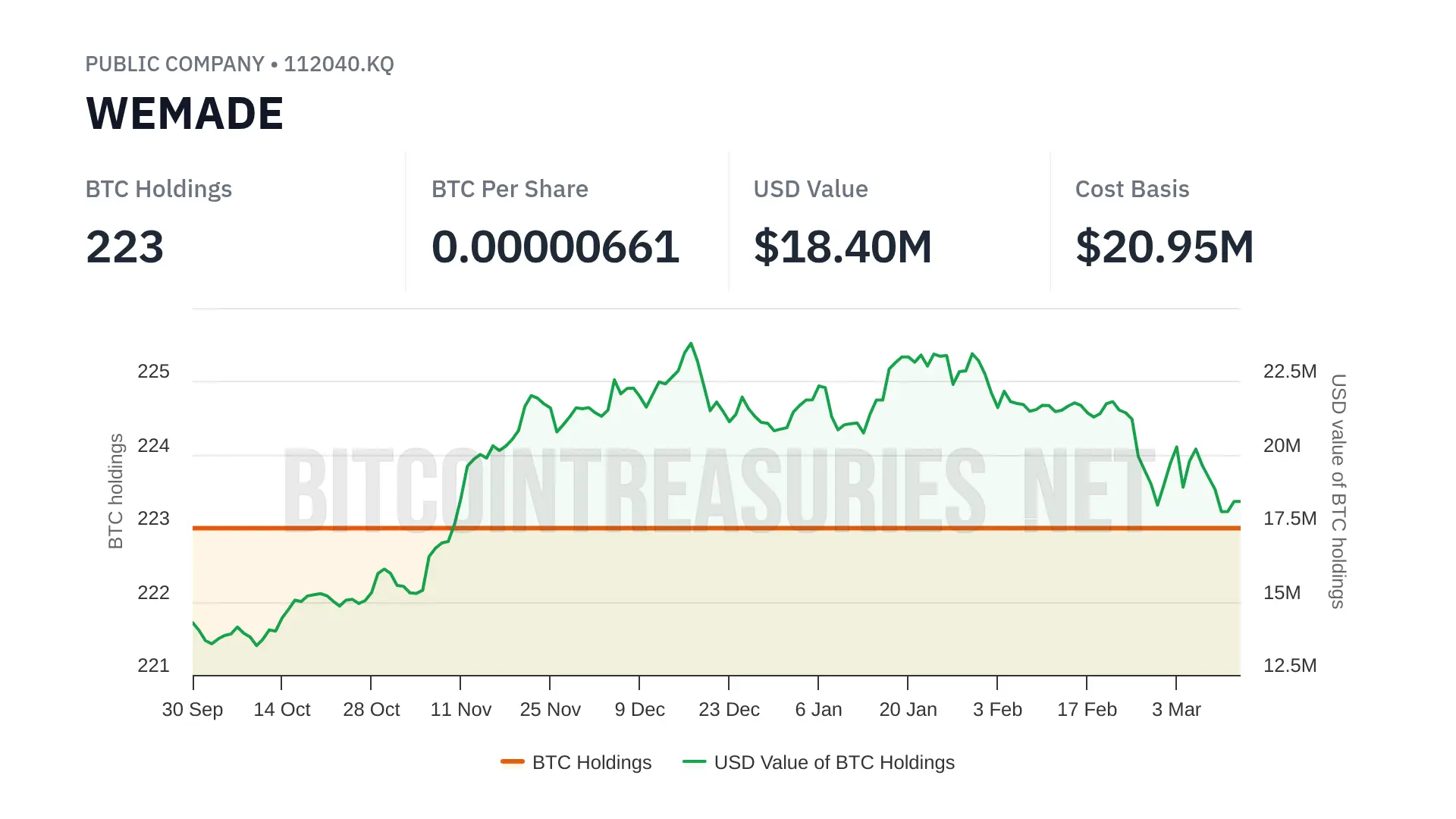Click the 11 Nov x-axis date marker
1456x819 pixels.
coord(460,710)
